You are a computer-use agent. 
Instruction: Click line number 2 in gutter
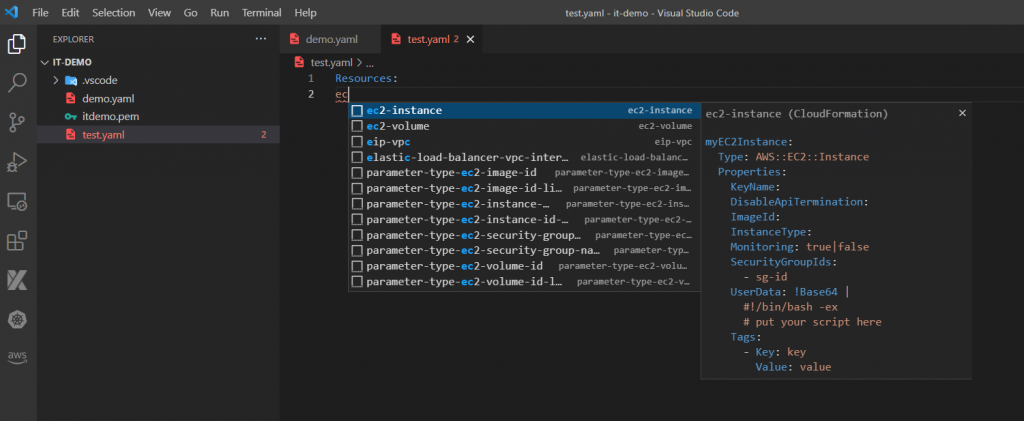pyautogui.click(x=311, y=94)
